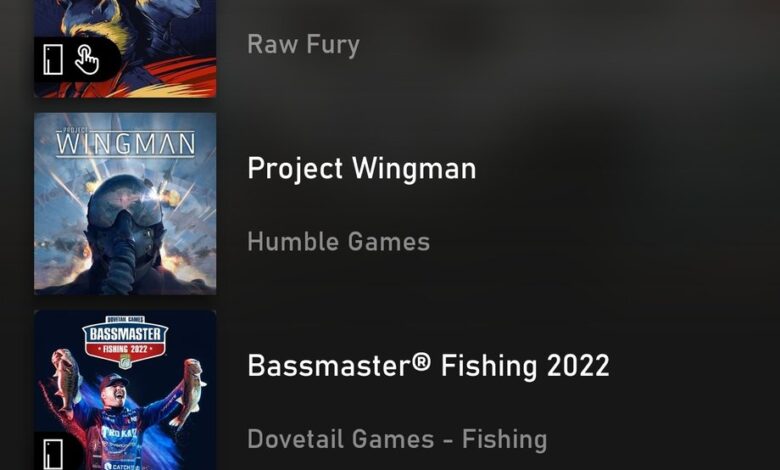Tap the console icon on the Raw Fury game cover
The height and width of the screenshot is (470, 780).
[x=53, y=60]
